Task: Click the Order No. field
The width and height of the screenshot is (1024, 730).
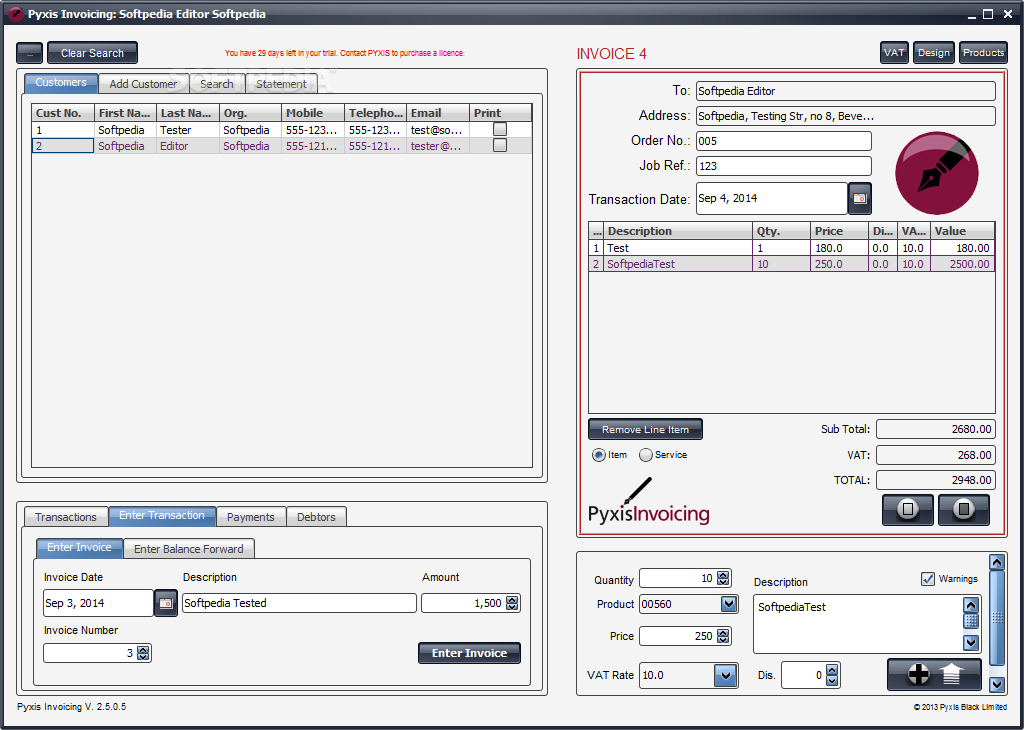Action: (784, 141)
